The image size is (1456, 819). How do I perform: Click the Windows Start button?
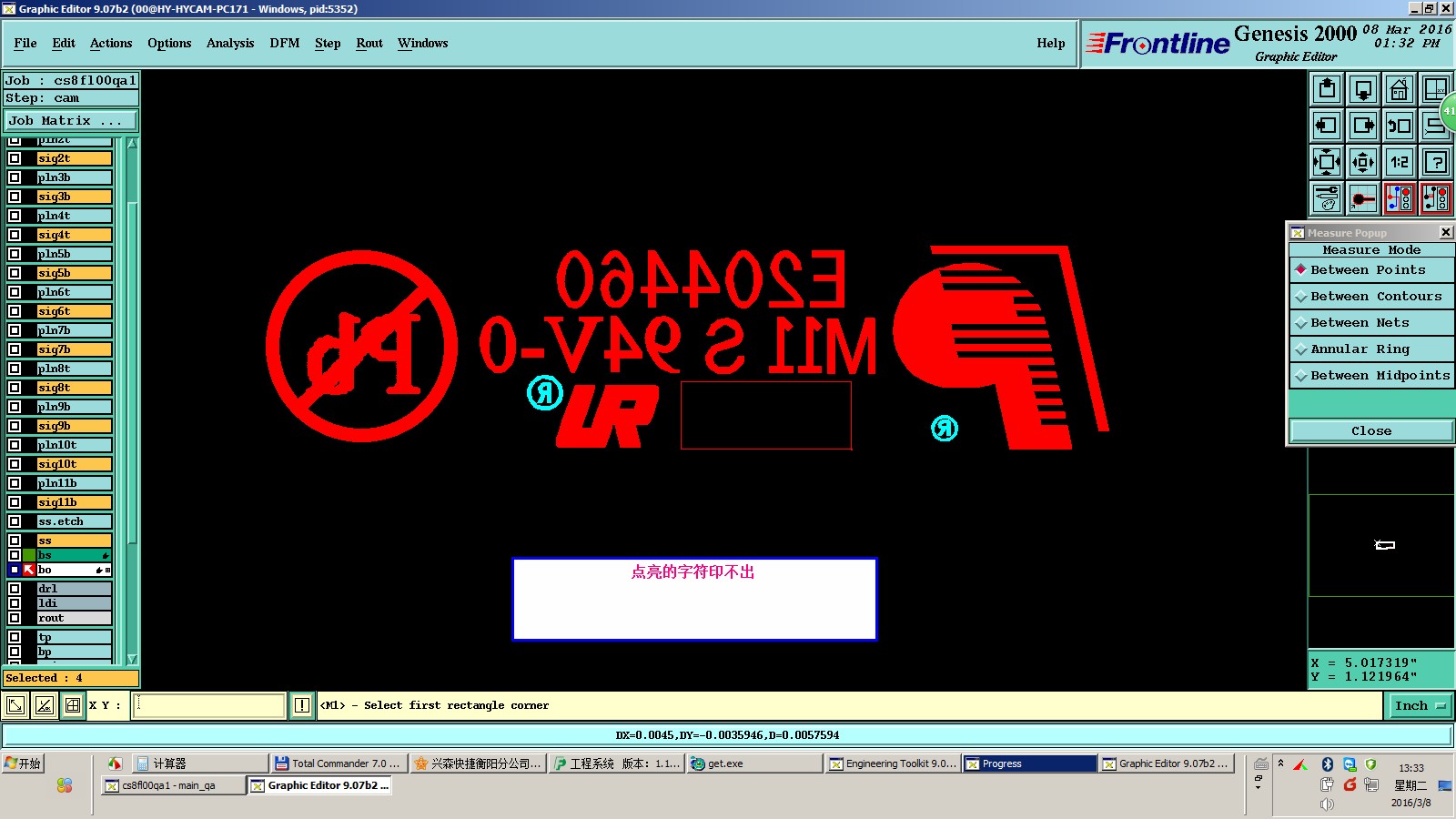click(x=24, y=763)
